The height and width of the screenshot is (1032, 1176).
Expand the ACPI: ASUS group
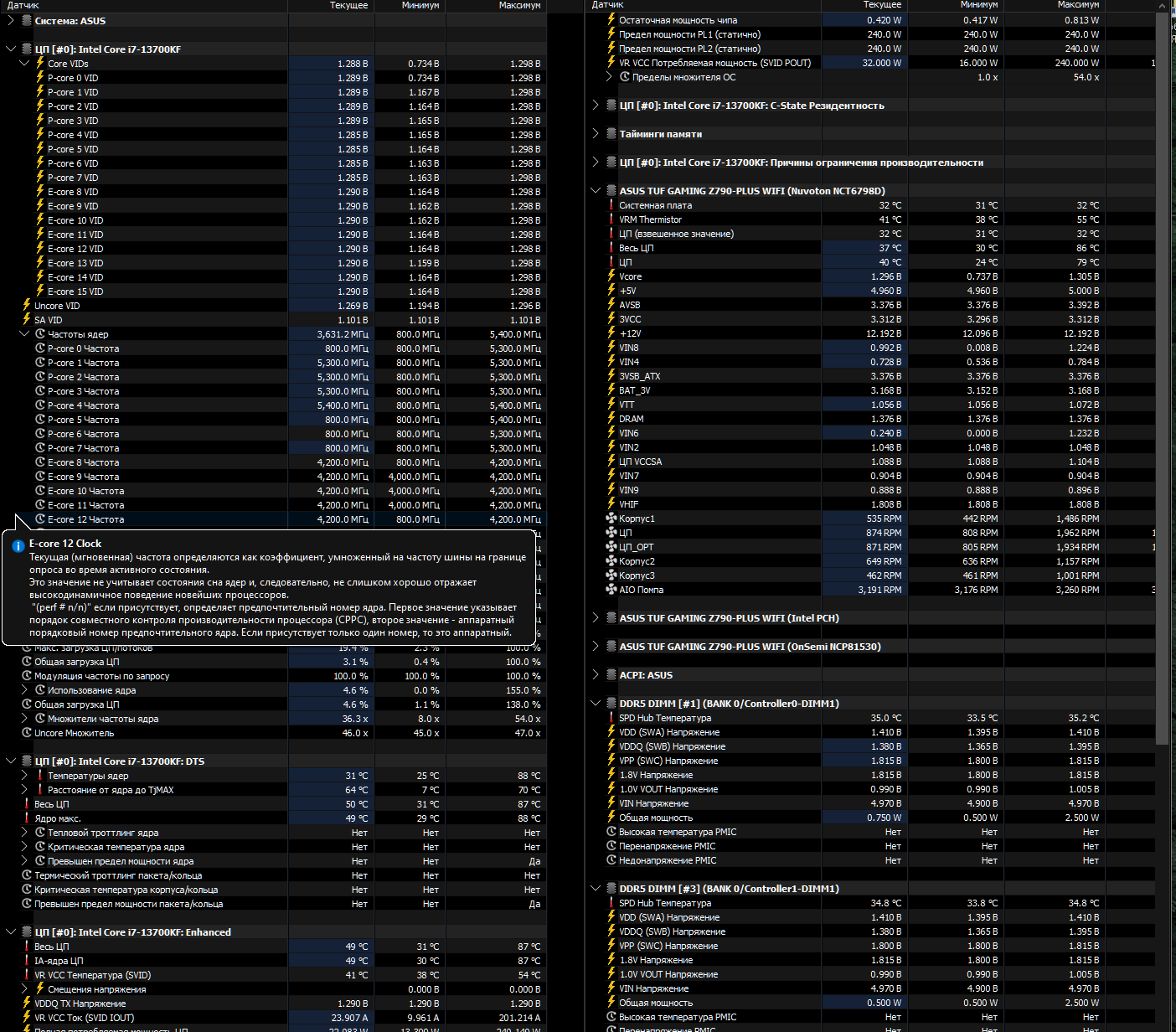(x=596, y=675)
